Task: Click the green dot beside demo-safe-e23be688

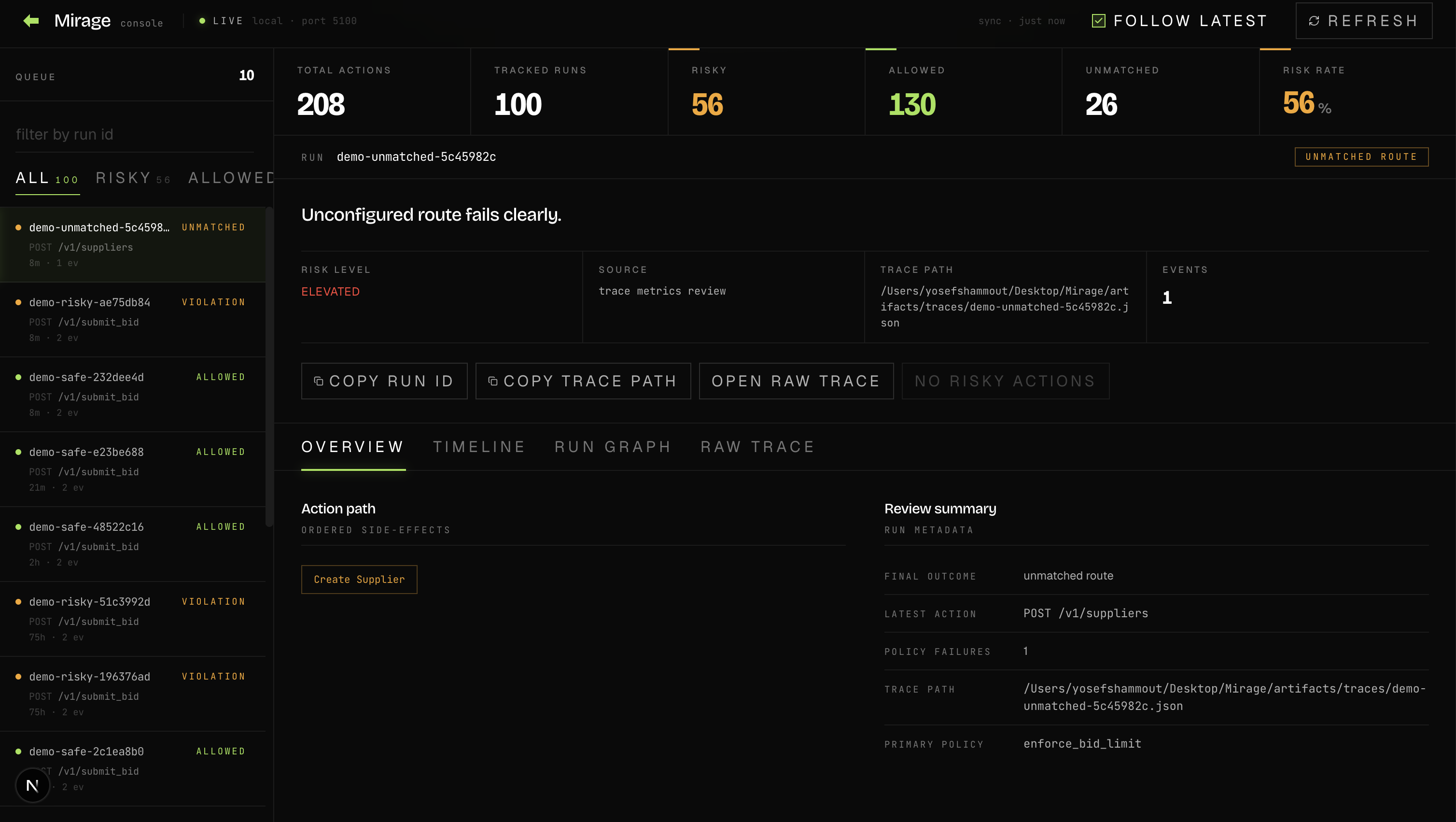Action: click(19, 451)
